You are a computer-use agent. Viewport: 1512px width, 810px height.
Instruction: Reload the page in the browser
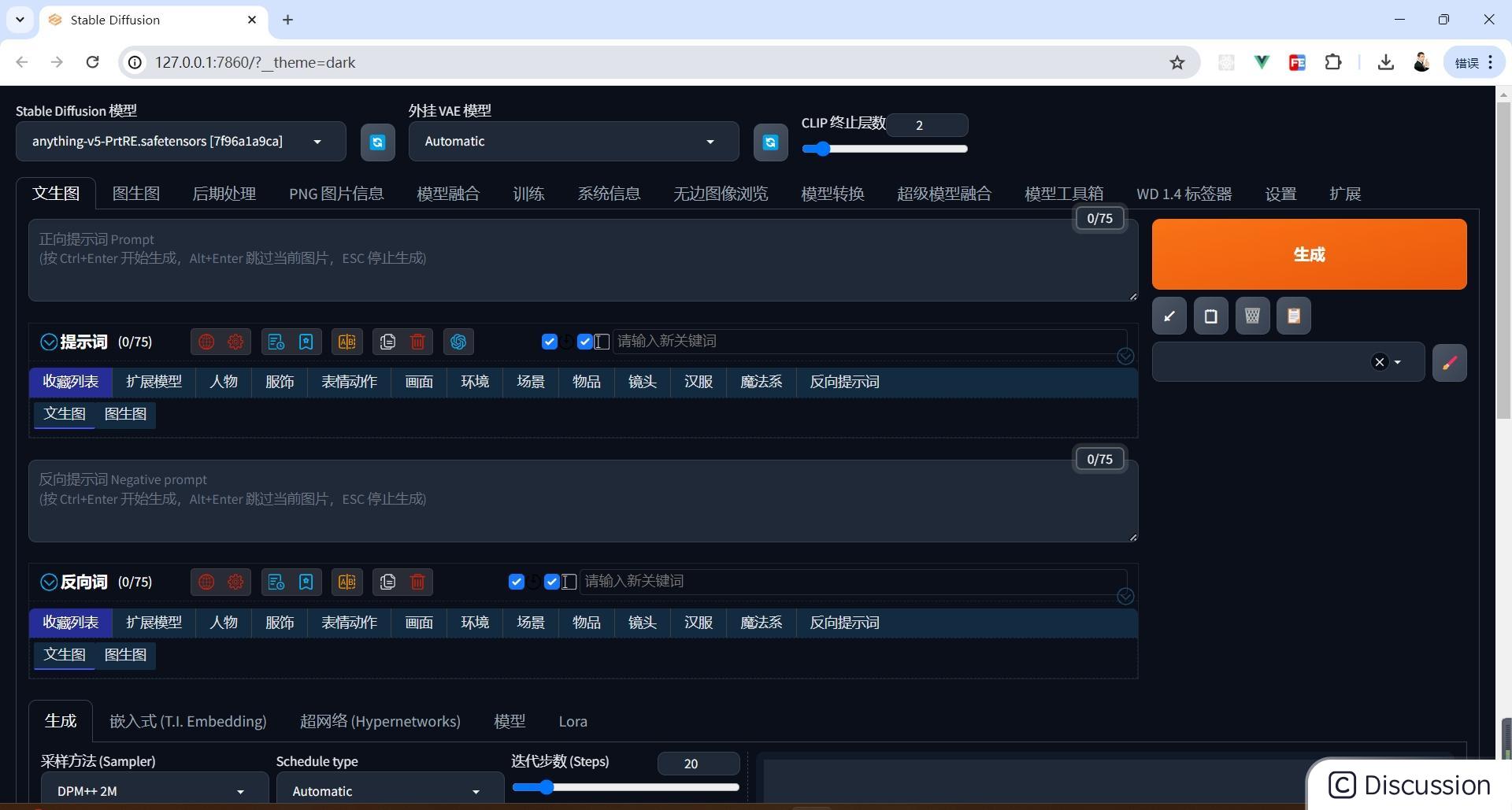coord(92,62)
